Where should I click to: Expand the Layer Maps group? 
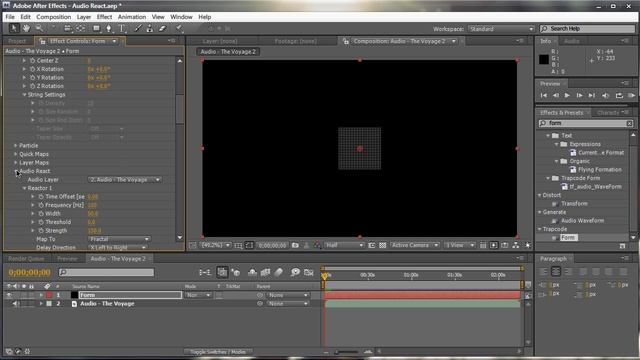coord(16,162)
